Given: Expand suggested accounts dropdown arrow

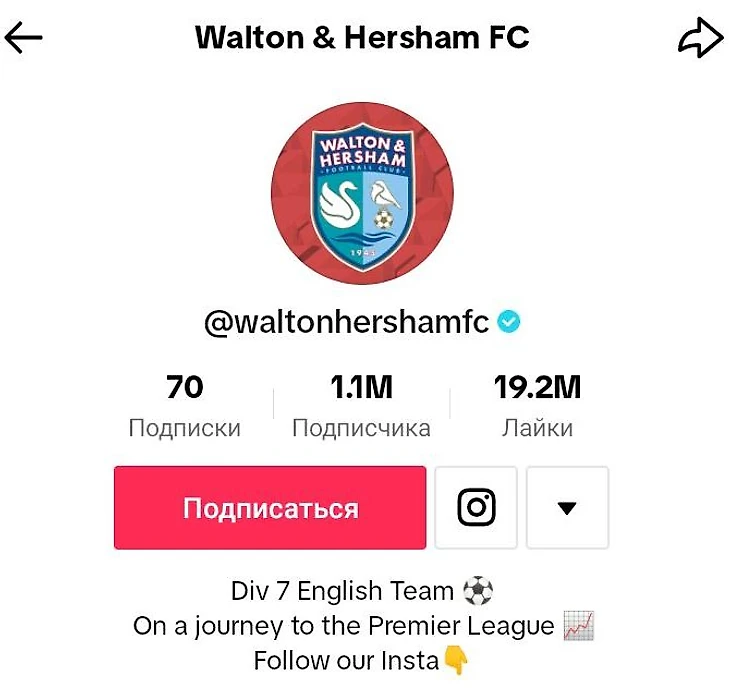Looking at the screenshot, I should (567, 507).
